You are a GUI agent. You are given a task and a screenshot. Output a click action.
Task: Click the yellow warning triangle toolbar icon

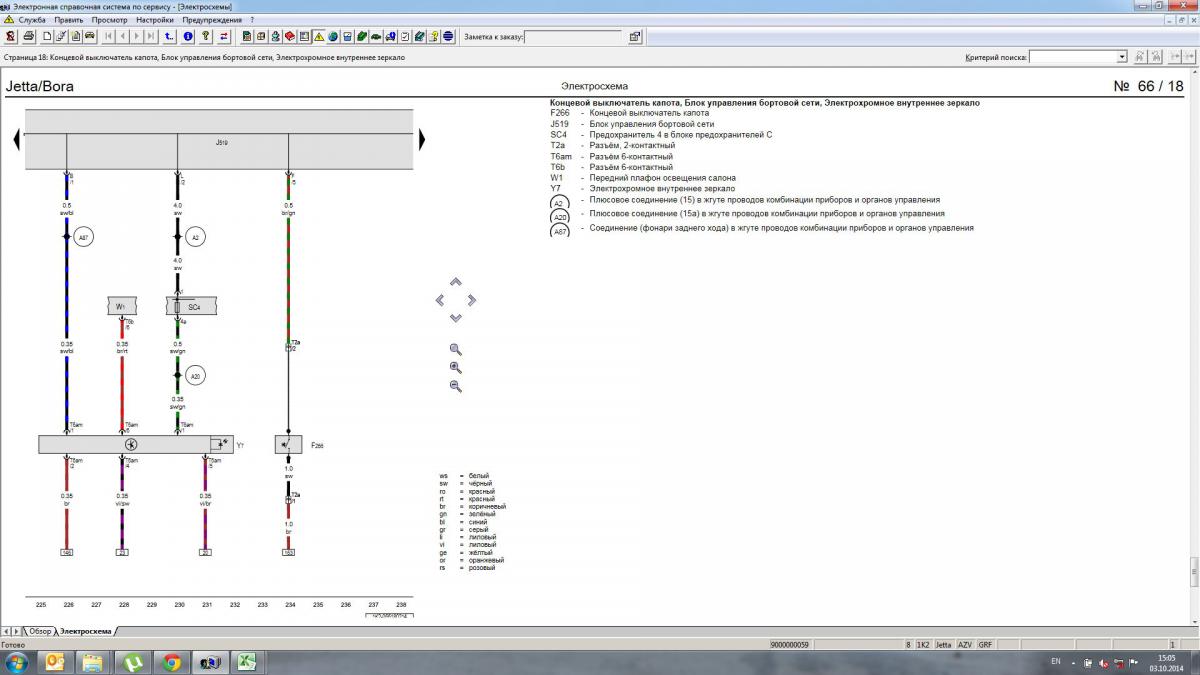pyautogui.click(x=318, y=37)
